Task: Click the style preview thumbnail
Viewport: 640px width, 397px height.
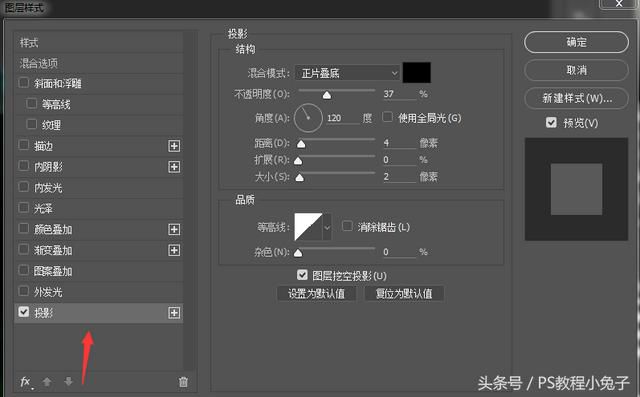Action: click(576, 189)
